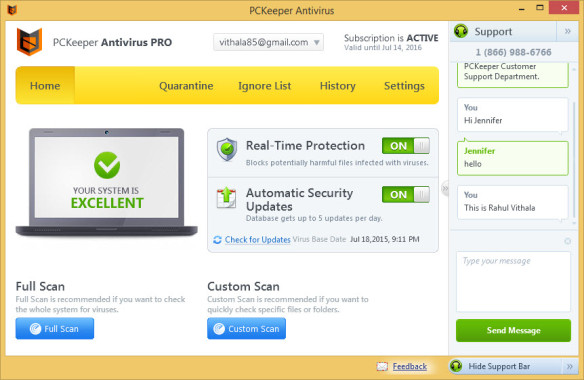
Task: Open the Ignore List tab
Action: tap(264, 86)
